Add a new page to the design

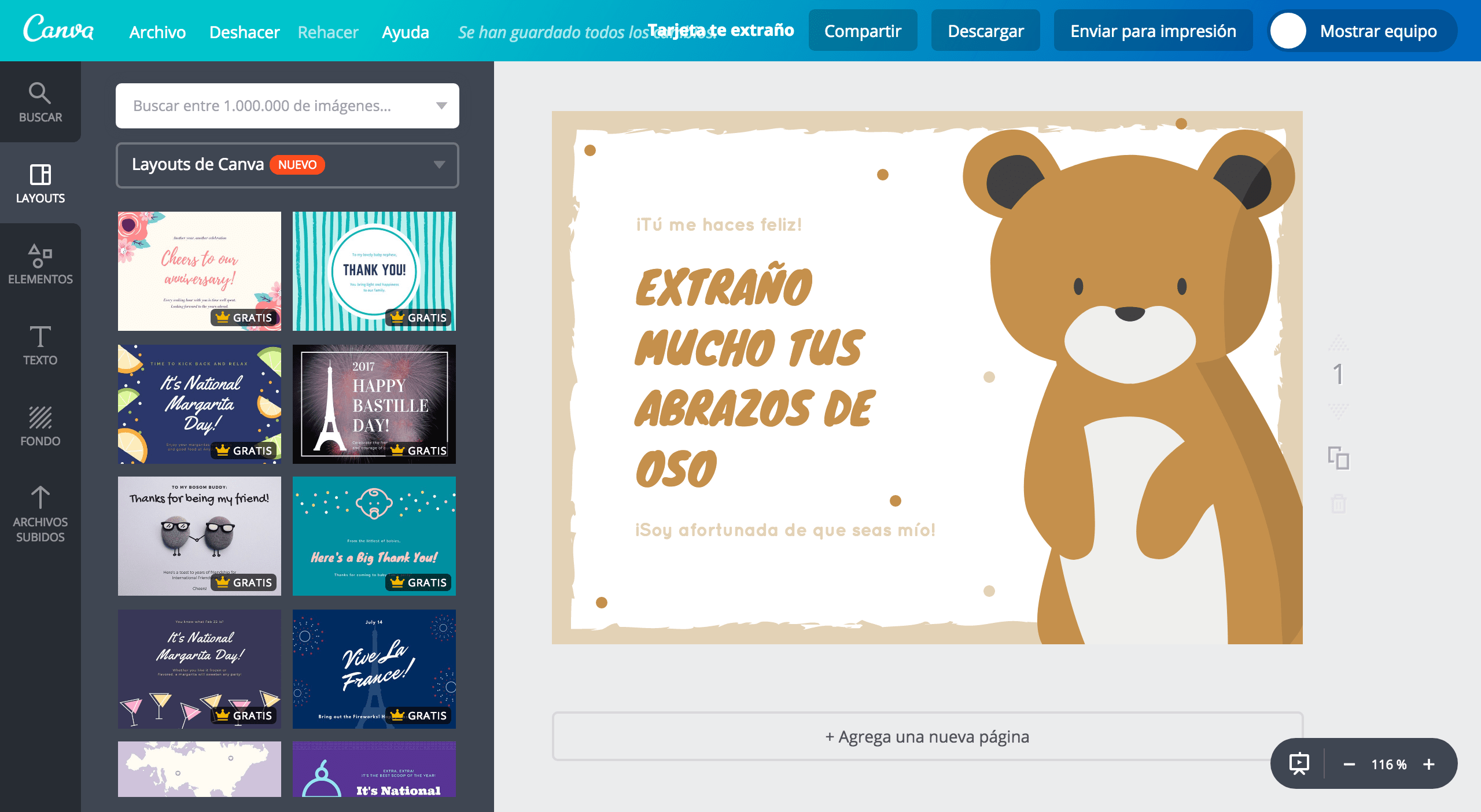pyautogui.click(x=927, y=736)
